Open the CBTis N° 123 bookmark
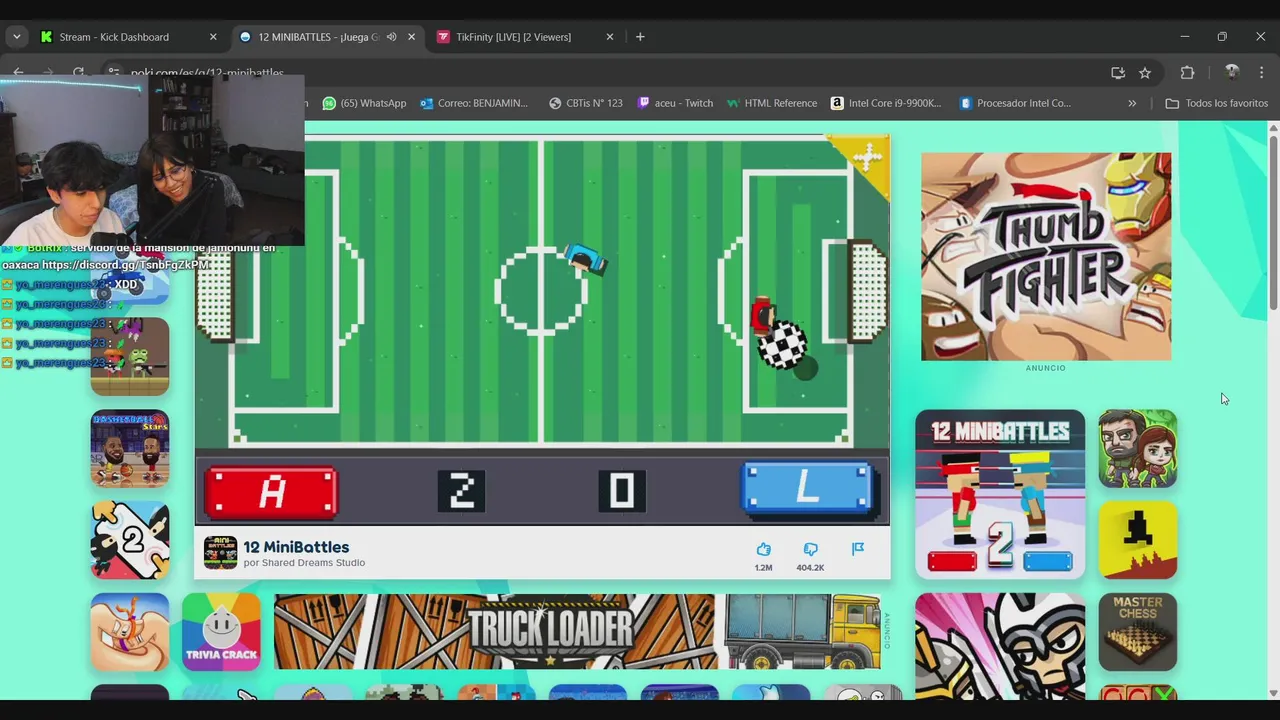The image size is (1280, 720). click(x=585, y=103)
